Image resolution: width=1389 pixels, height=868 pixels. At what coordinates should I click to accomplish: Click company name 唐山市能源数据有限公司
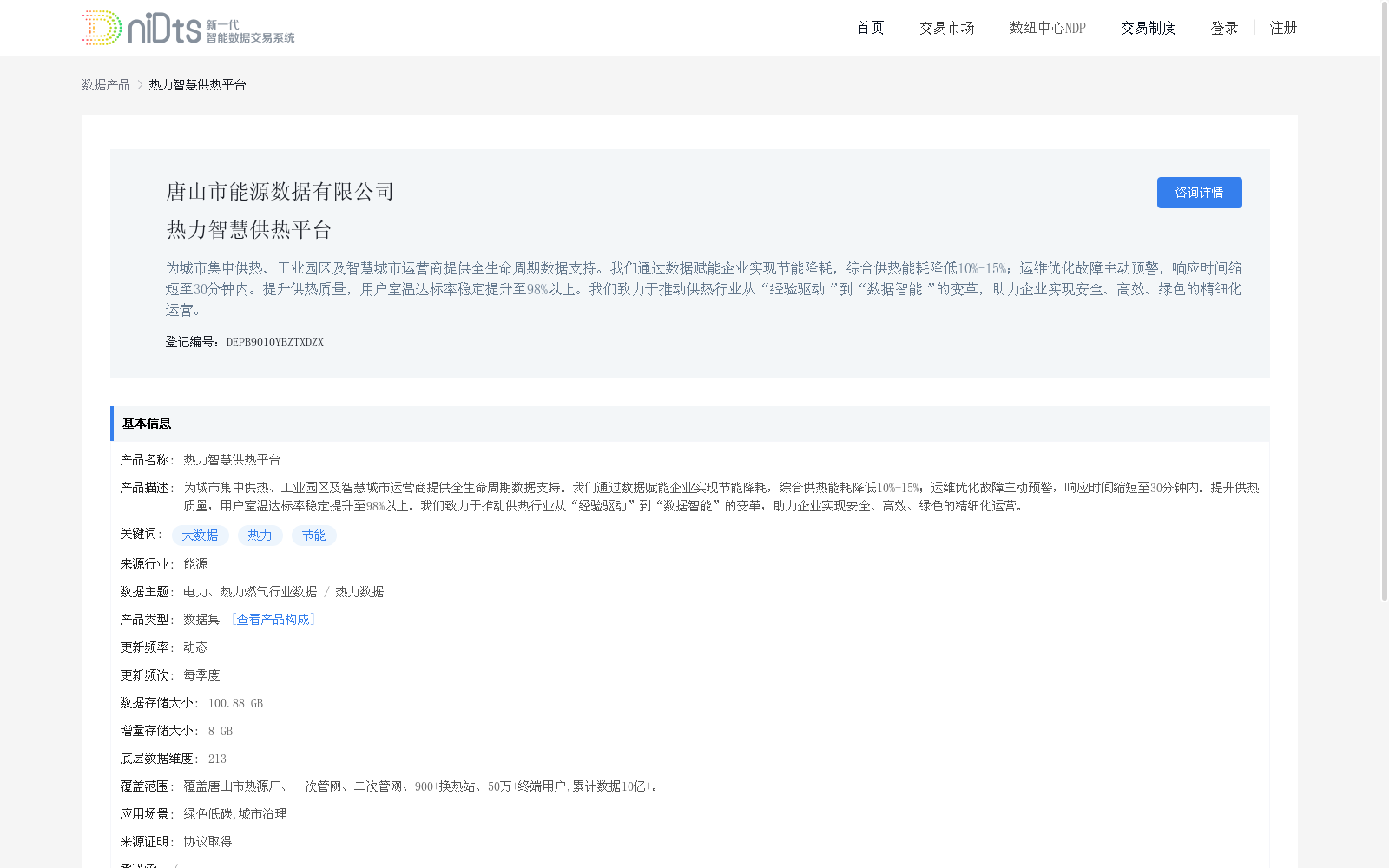[280, 192]
